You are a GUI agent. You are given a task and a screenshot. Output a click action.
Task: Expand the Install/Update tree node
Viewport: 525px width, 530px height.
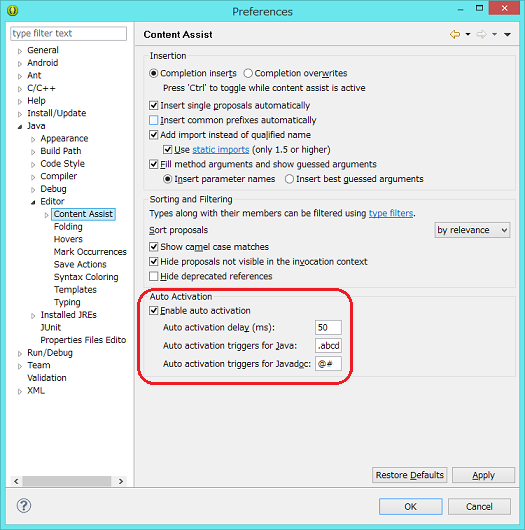click(x=20, y=114)
